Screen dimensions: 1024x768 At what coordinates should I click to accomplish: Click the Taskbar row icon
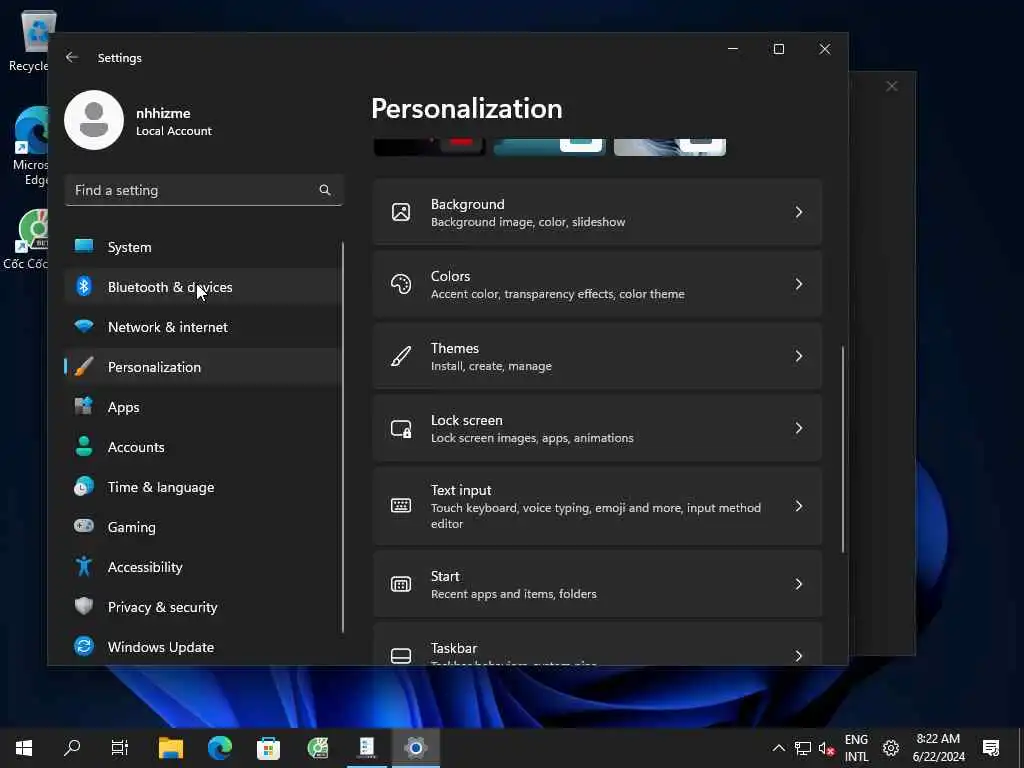401,656
